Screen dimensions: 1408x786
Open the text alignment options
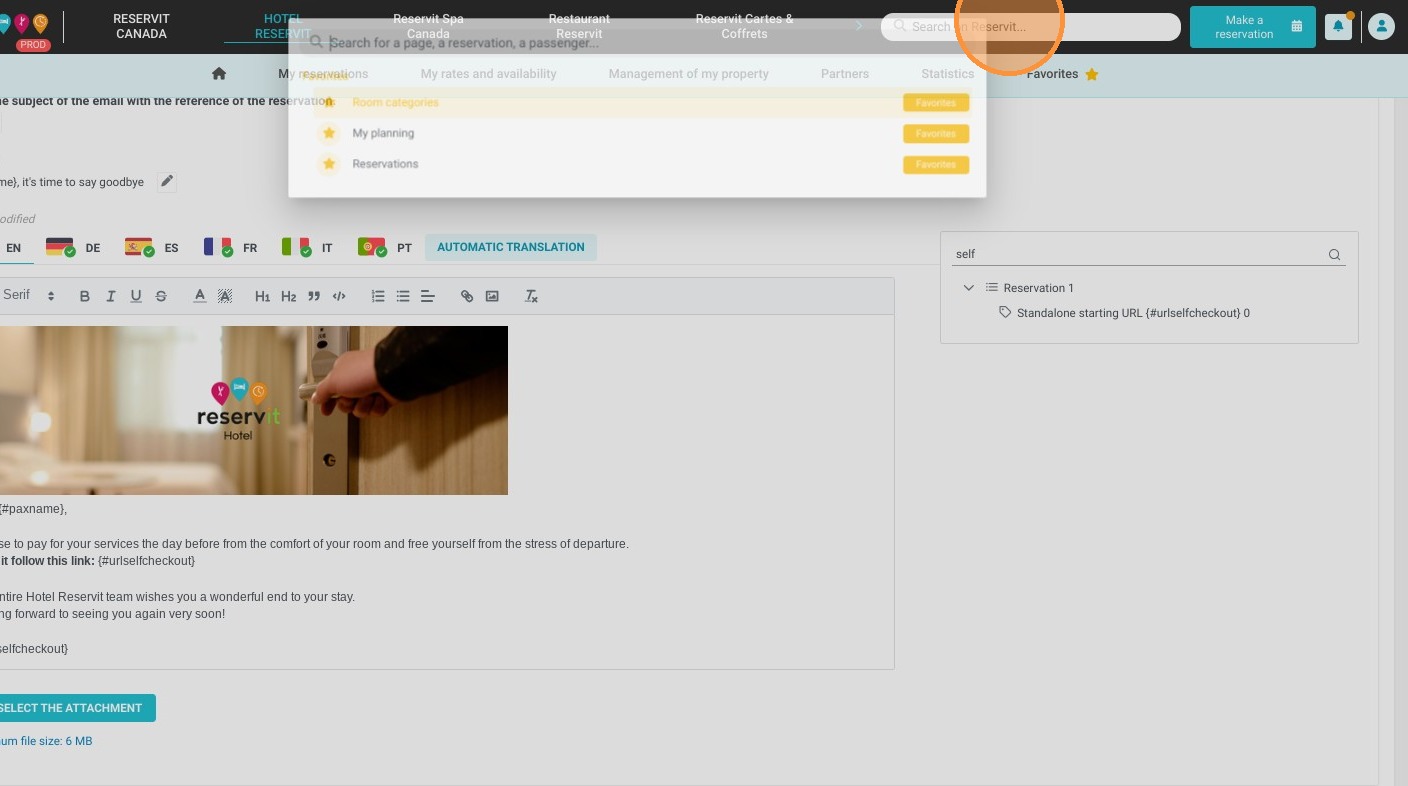coord(428,296)
